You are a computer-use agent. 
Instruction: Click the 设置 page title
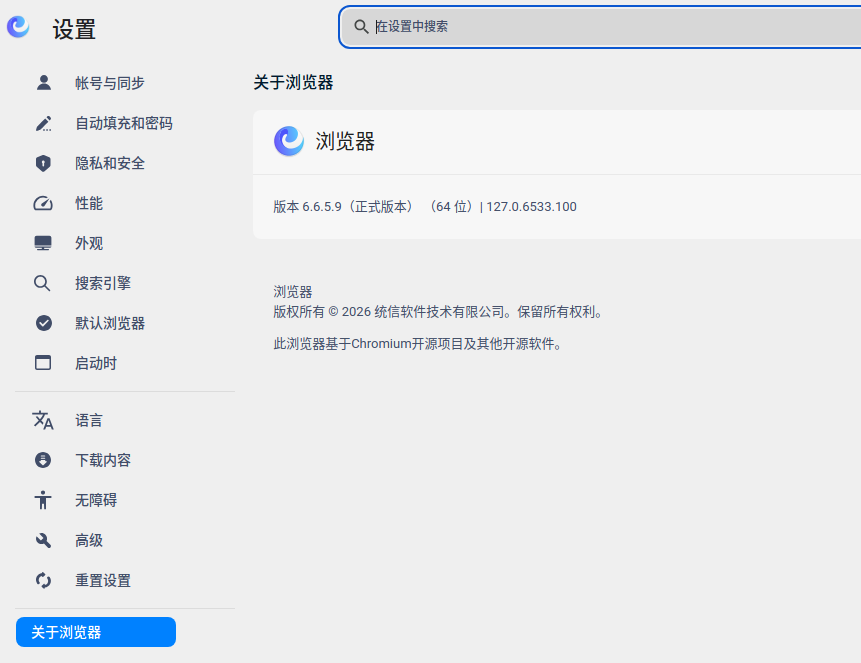coord(74,29)
